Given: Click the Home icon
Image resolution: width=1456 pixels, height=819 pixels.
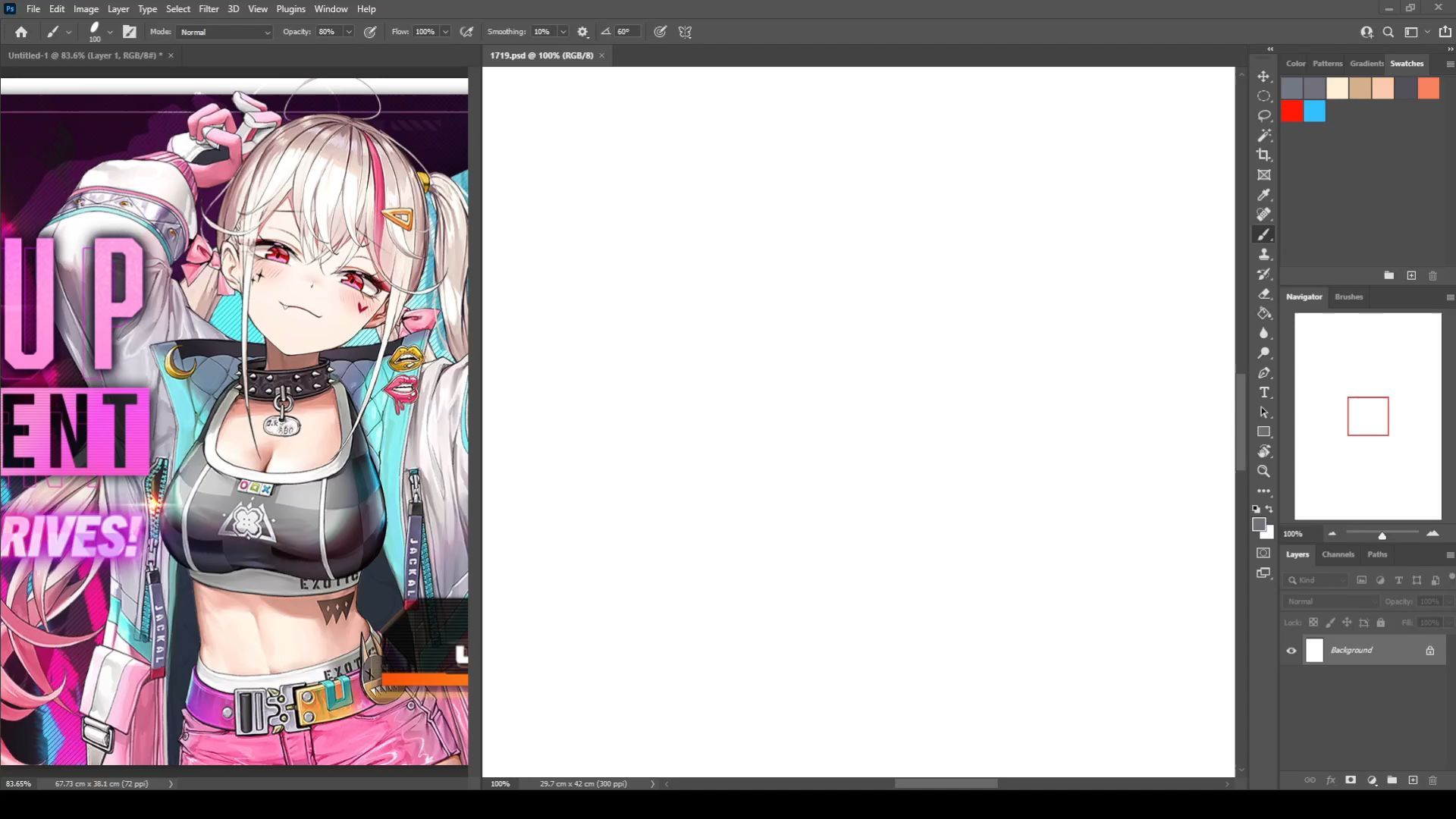Looking at the screenshot, I should [21, 32].
